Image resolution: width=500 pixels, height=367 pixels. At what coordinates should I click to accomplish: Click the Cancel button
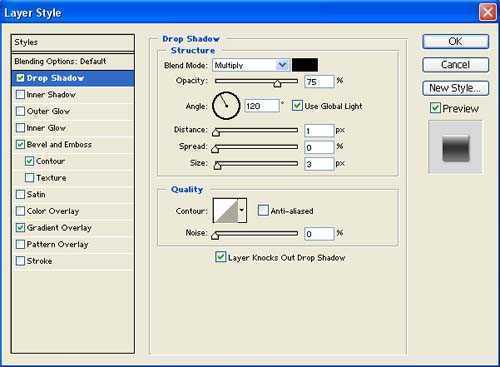click(455, 65)
